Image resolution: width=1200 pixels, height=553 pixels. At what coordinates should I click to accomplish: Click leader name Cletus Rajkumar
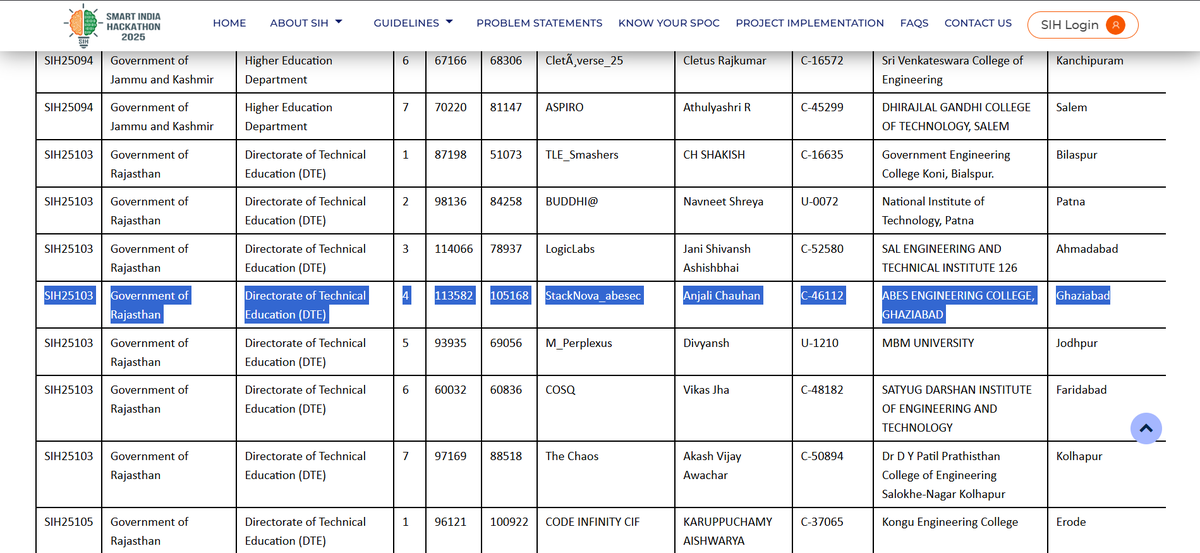(725, 61)
